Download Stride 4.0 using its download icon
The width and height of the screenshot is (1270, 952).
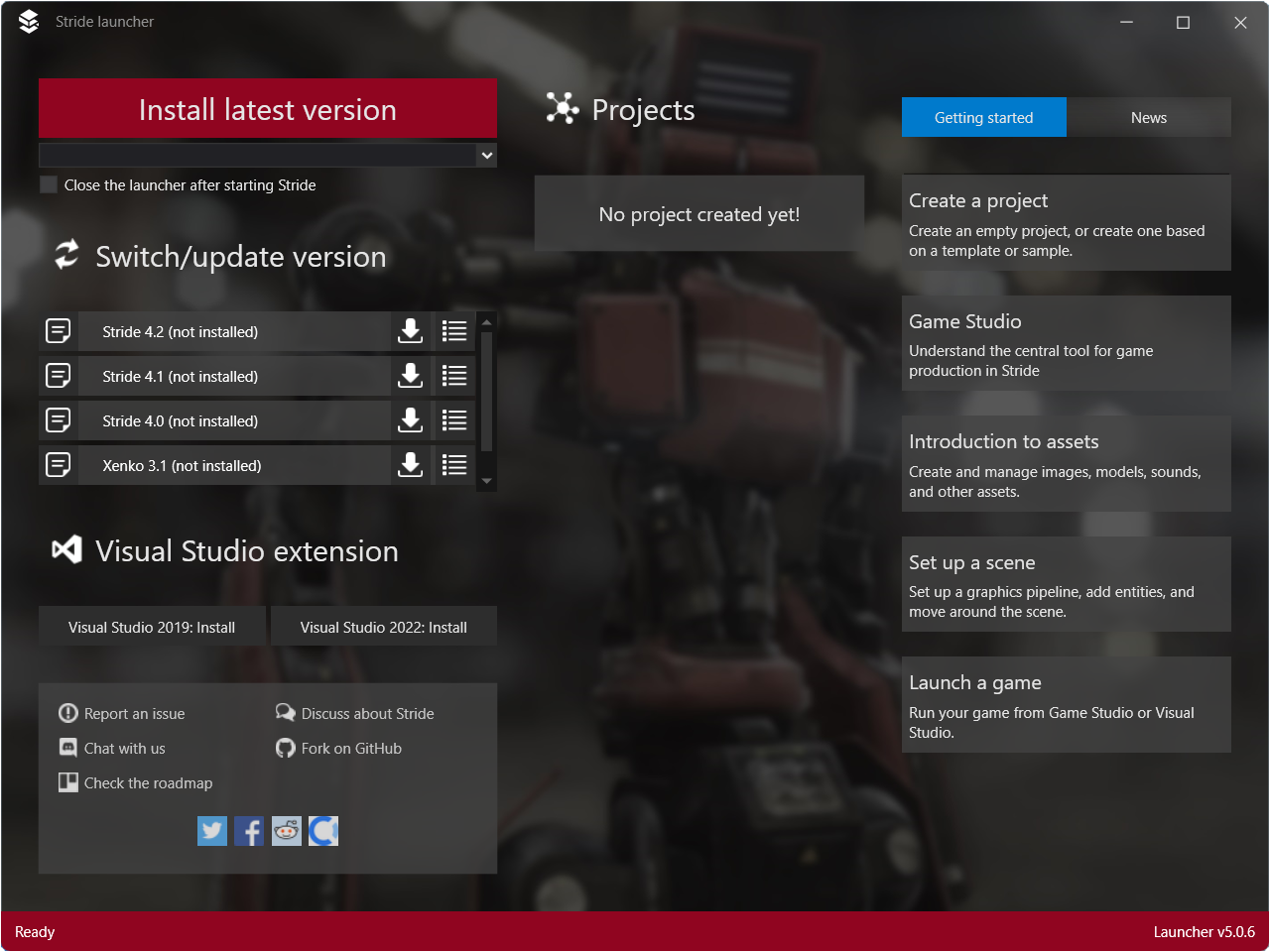[x=410, y=420]
